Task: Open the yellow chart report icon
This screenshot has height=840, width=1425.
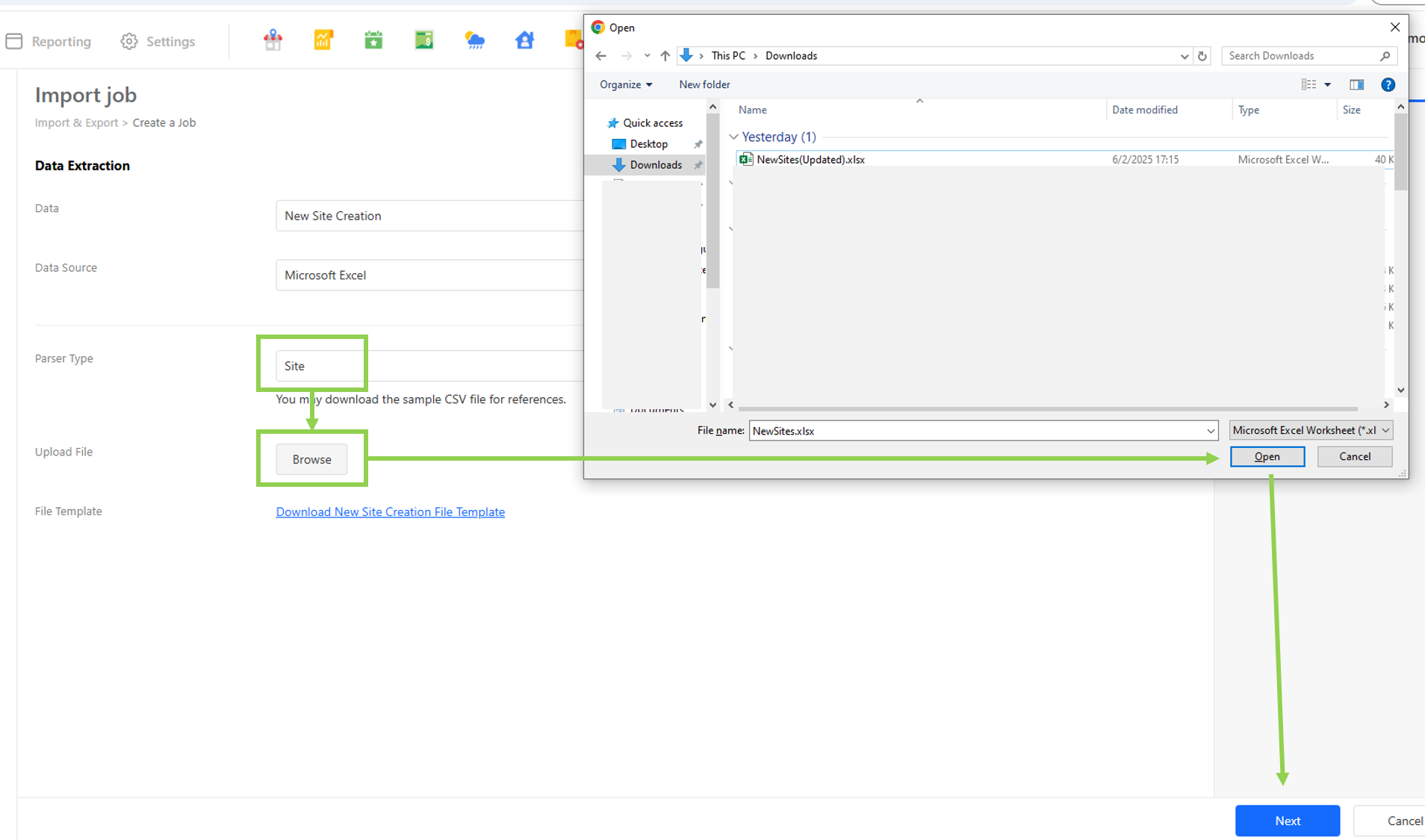Action: coord(323,40)
